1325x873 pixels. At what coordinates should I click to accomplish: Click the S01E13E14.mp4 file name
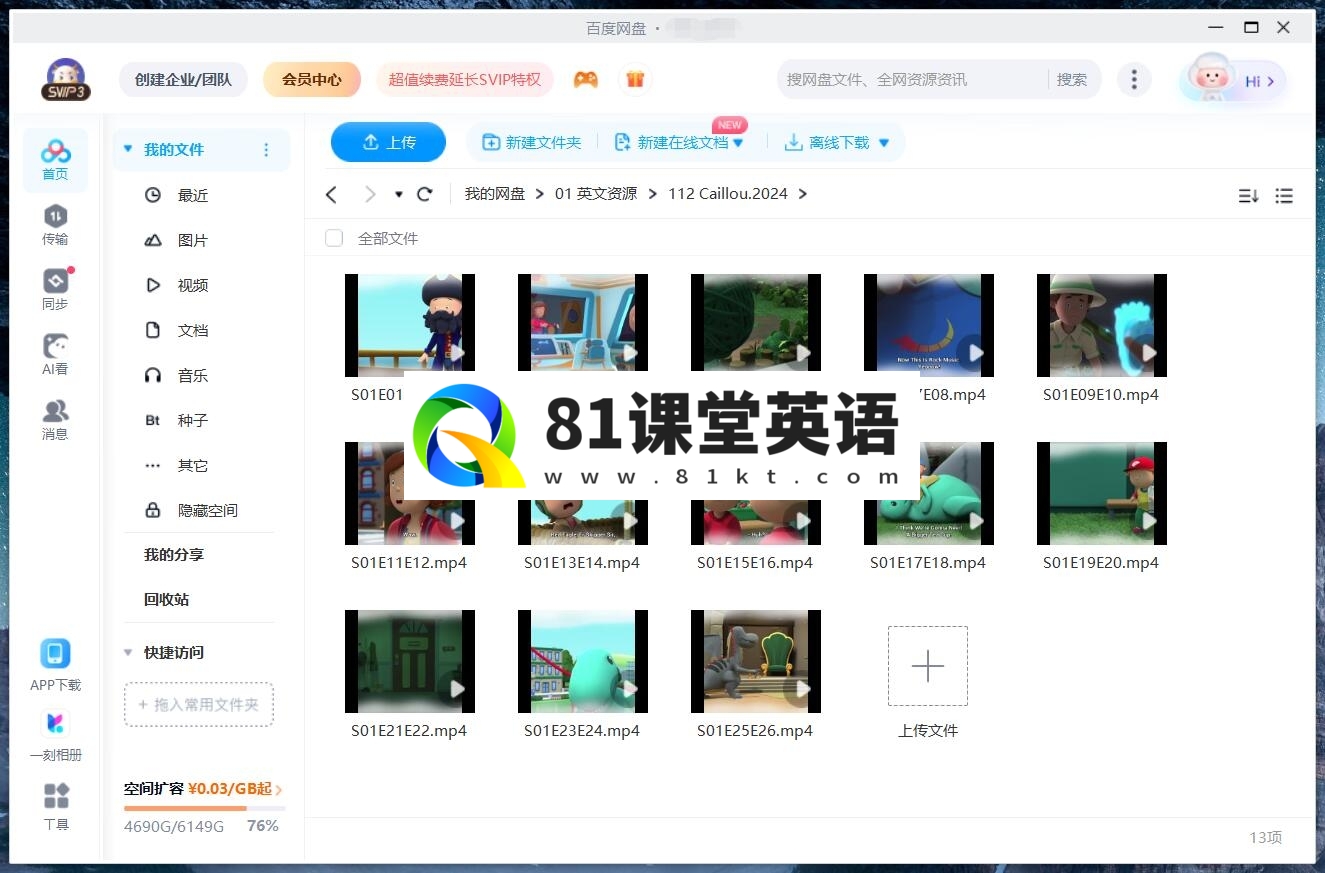pos(582,563)
